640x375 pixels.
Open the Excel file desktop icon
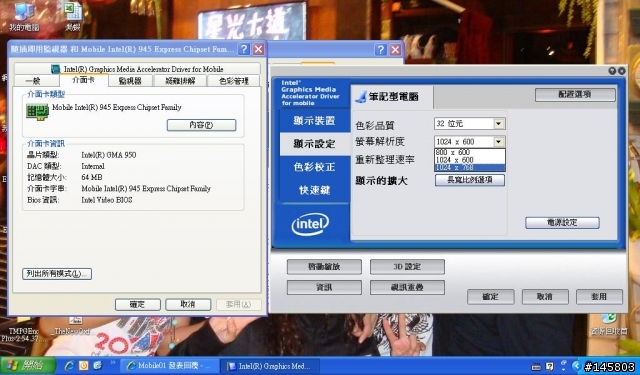click(73, 17)
